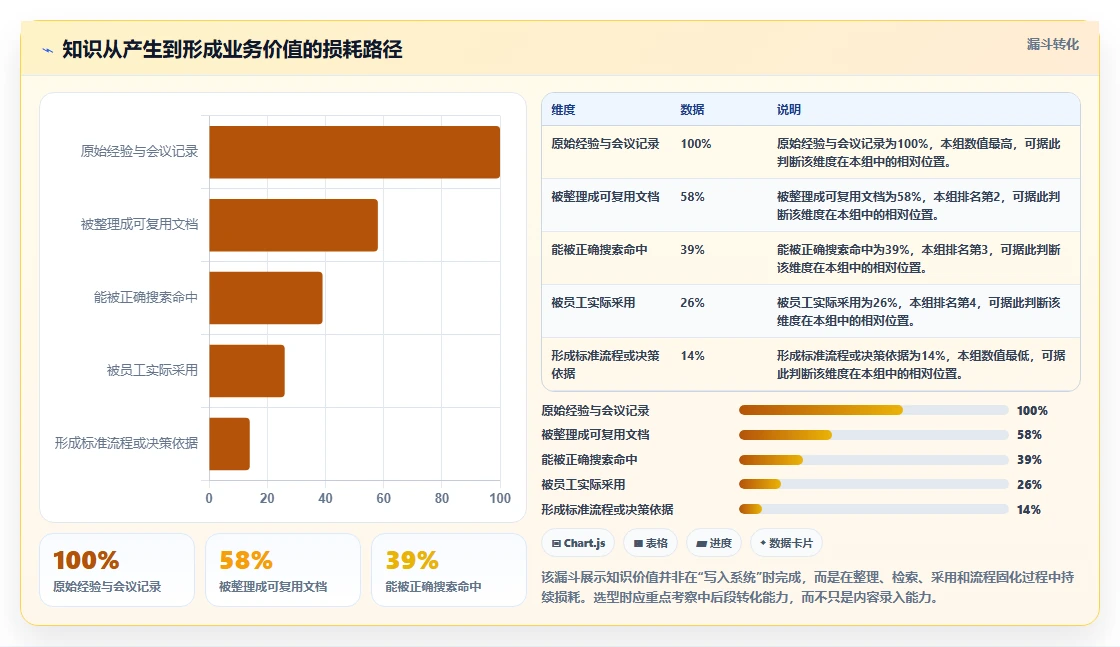The image size is (1120, 647).
Task: Click the description mentioning 本组排名第2
Action: point(919,206)
